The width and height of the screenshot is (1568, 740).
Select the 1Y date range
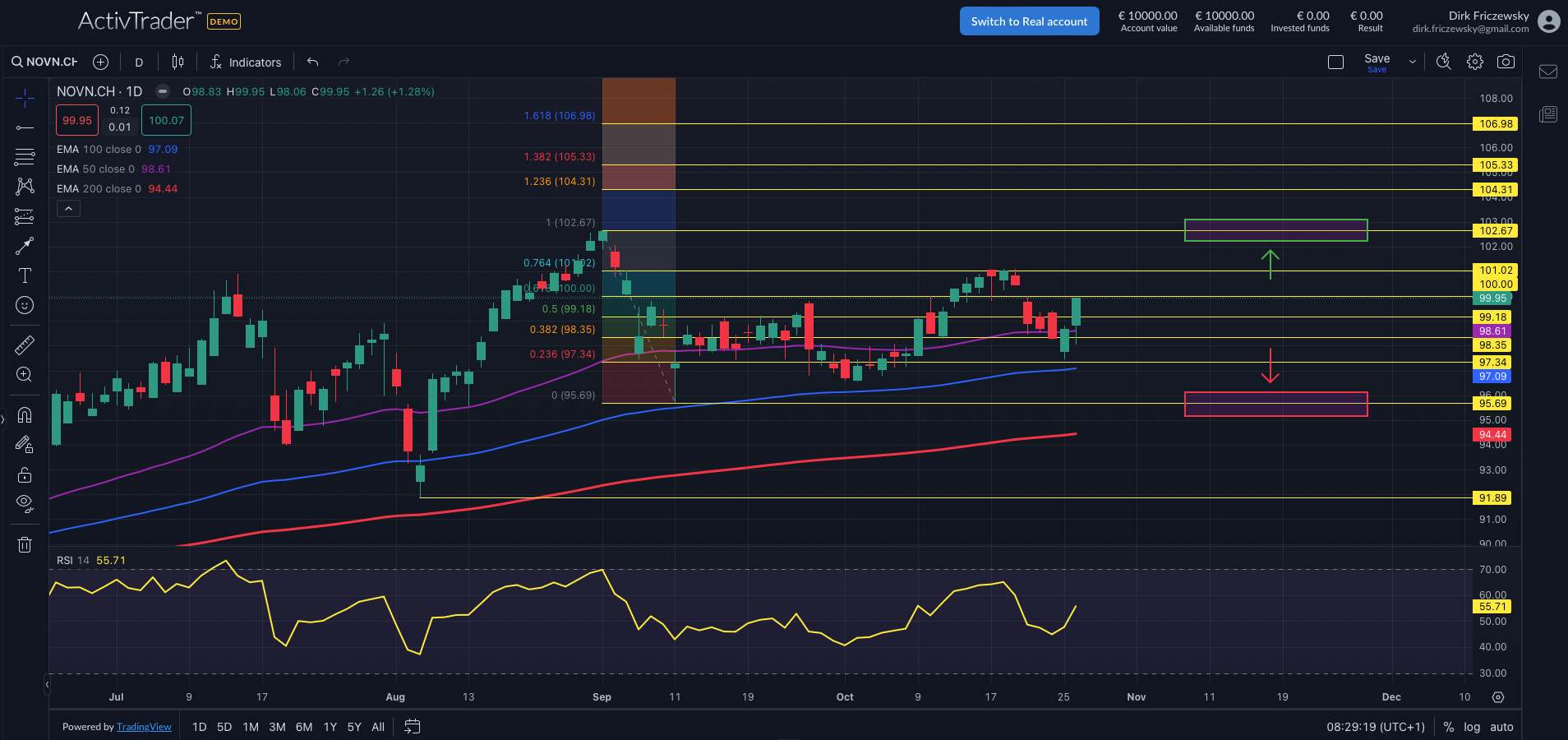330,727
